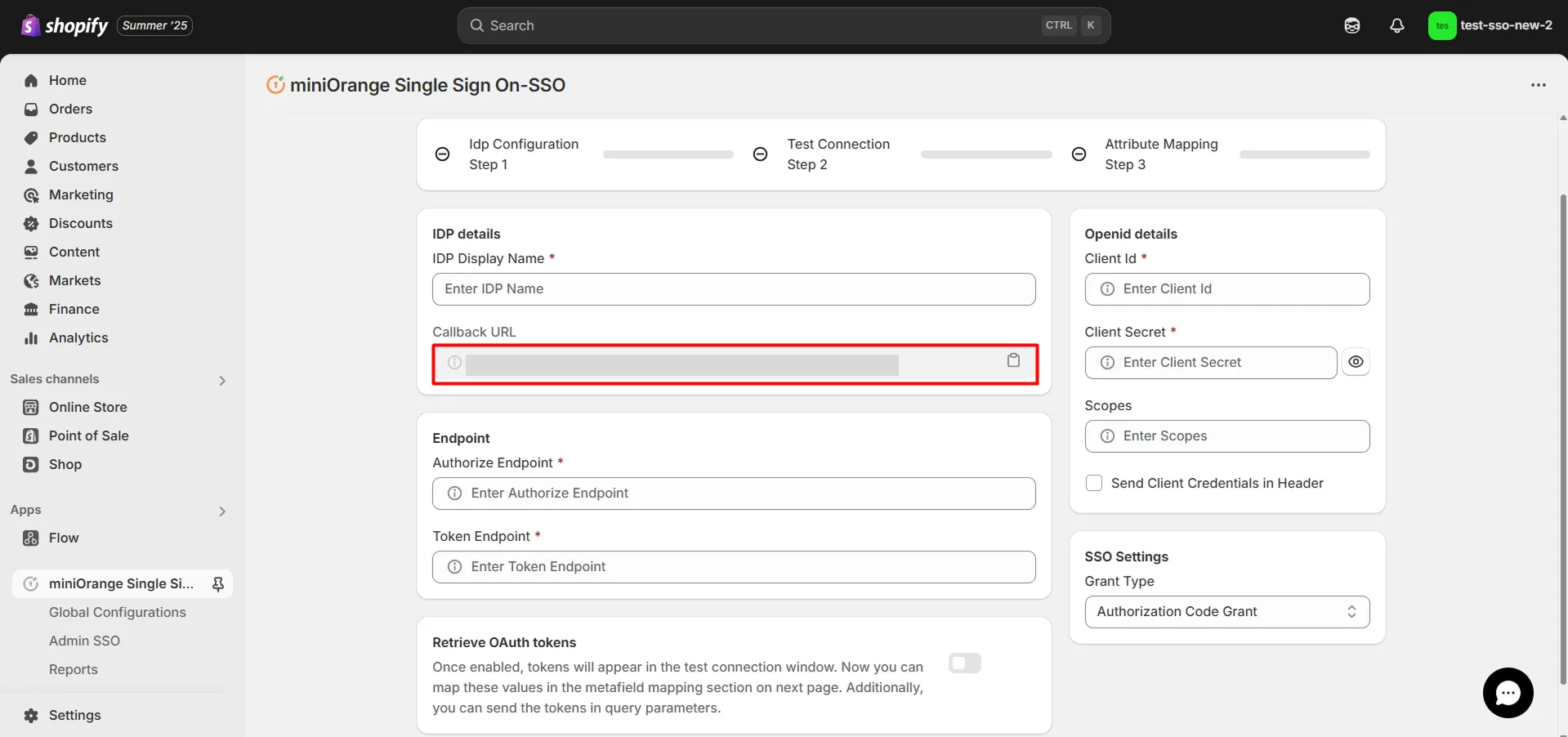
Task: Click the Content sidebar icon
Action: click(x=31, y=252)
